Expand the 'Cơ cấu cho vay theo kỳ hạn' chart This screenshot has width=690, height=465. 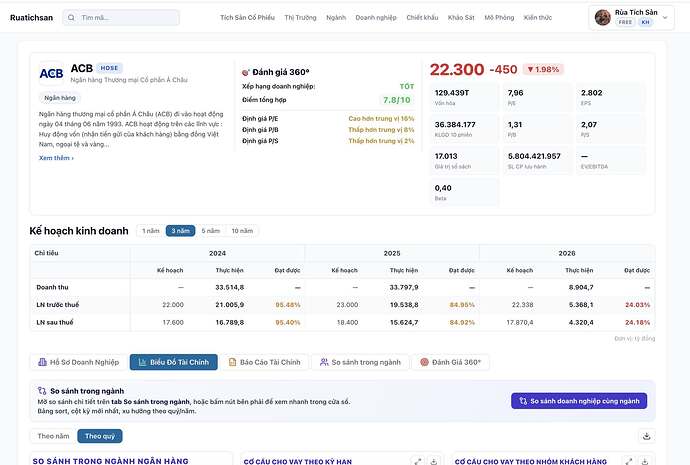(x=418, y=461)
